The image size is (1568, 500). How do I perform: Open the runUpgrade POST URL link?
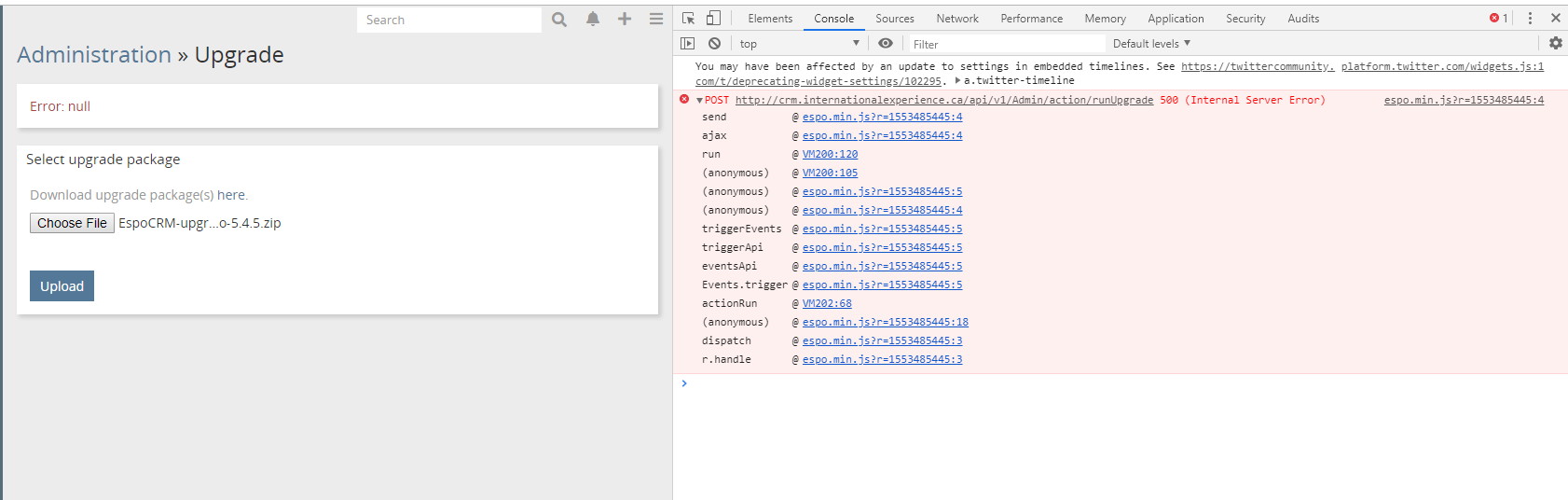coord(943,100)
